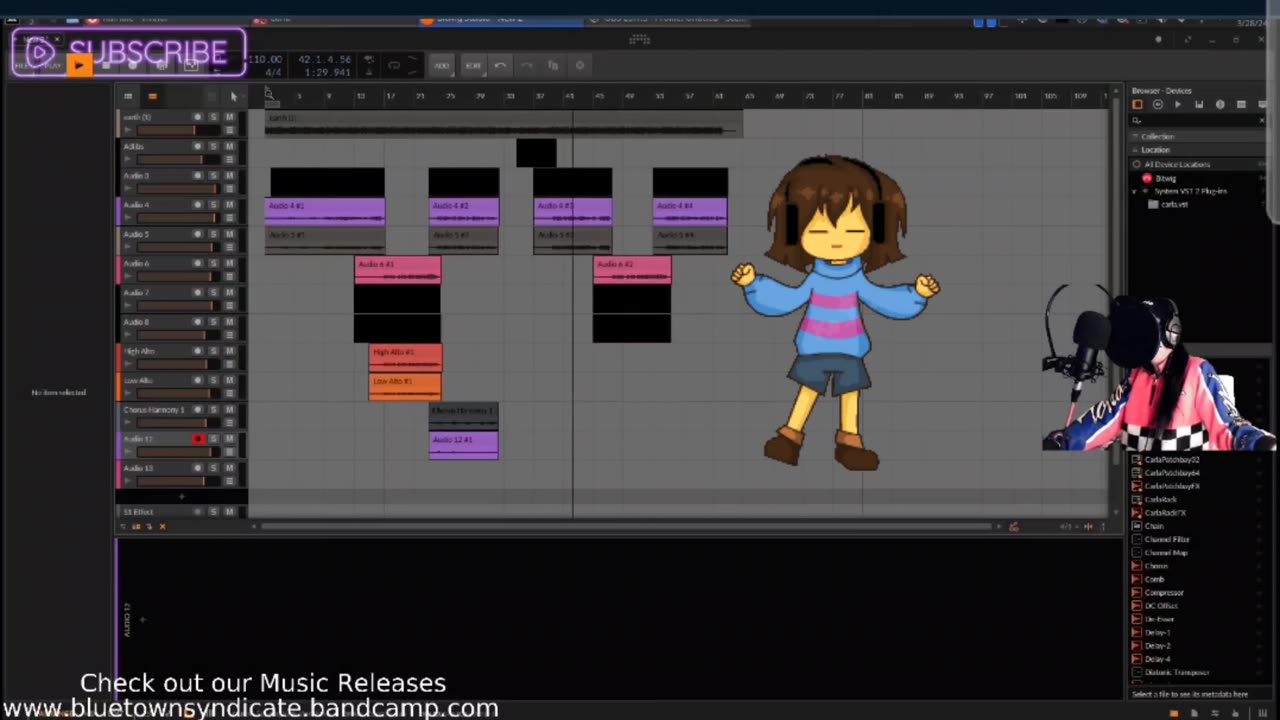This screenshot has height=720, width=1280.
Task: Select All Device Locations entry
Action: (x=1177, y=164)
